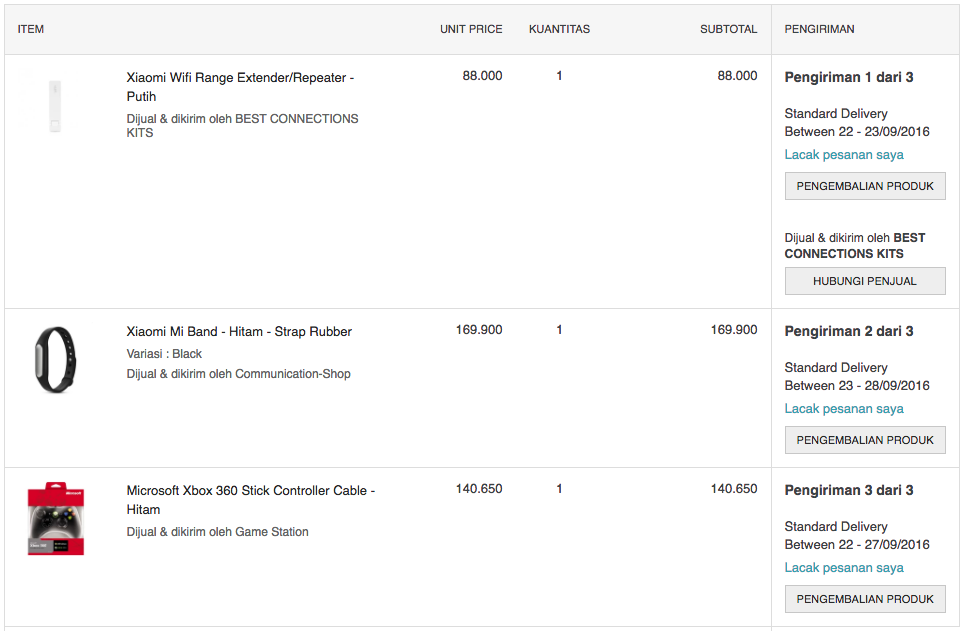Click the Game Station seller text
964x631 pixels.
(271, 532)
